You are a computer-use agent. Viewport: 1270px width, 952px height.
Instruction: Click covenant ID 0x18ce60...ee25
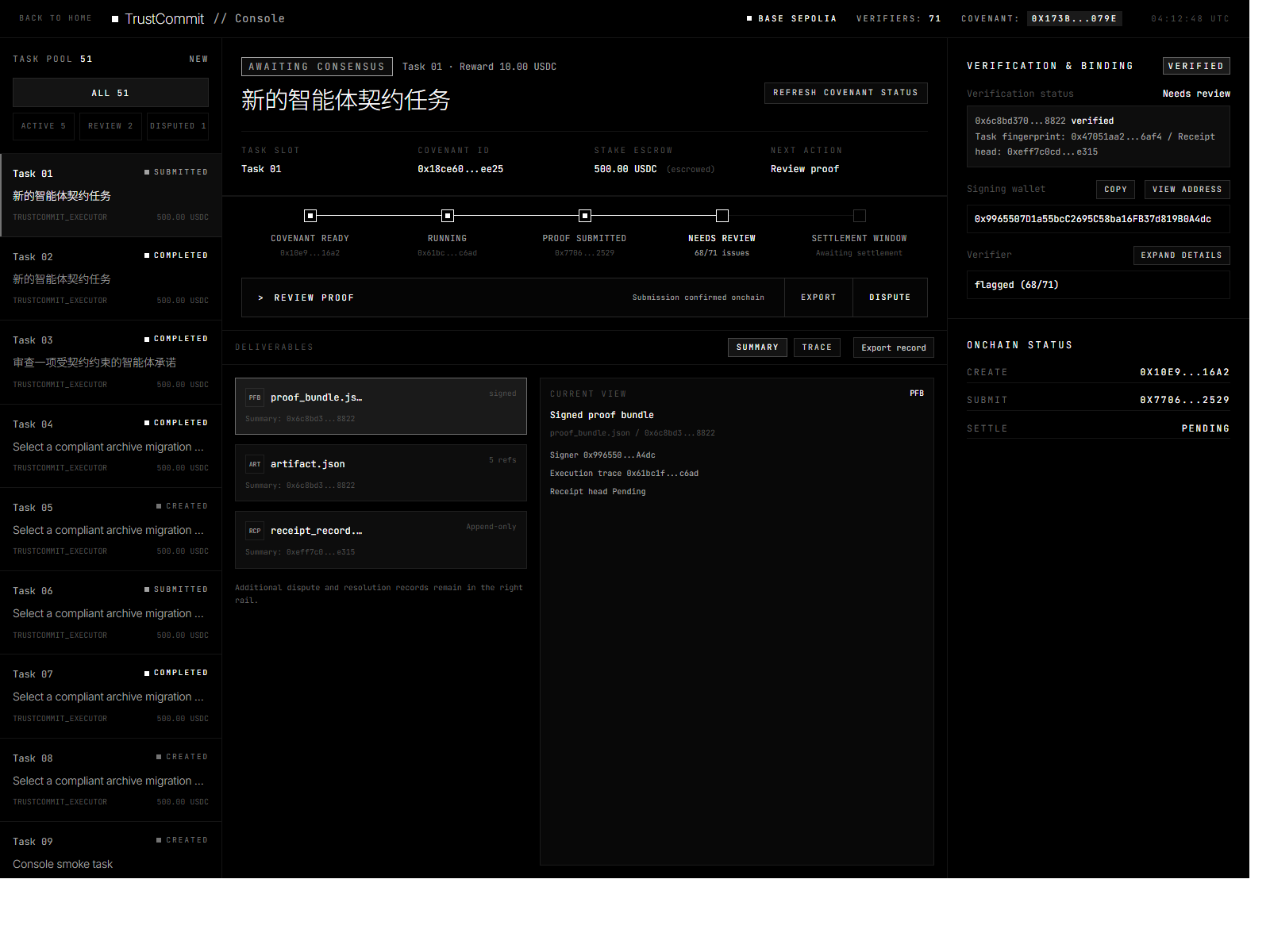(460, 169)
